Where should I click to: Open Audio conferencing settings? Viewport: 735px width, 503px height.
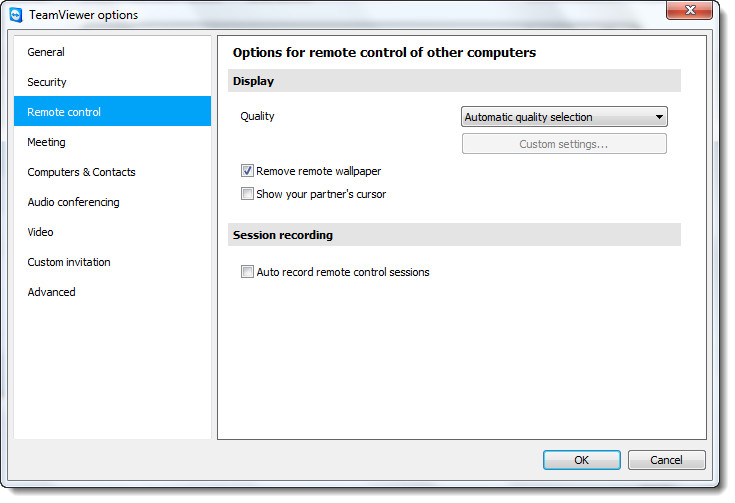112,202
